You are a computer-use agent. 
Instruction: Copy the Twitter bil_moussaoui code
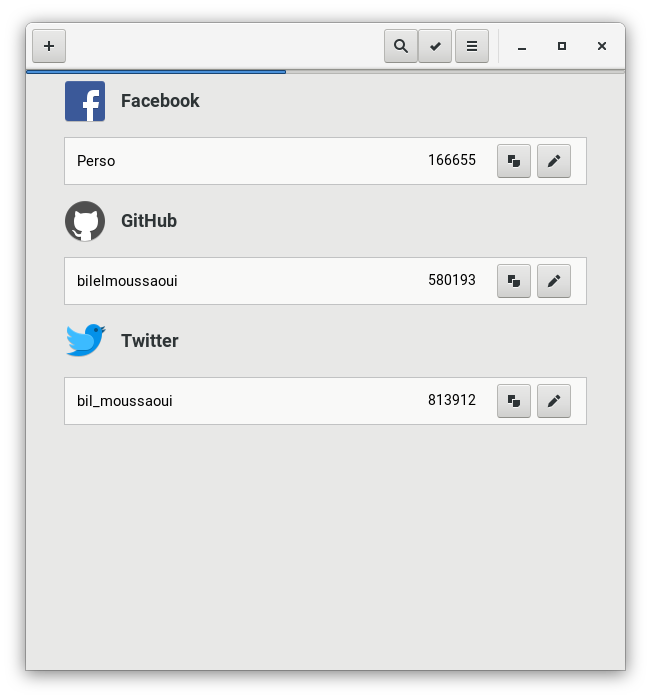[514, 401]
